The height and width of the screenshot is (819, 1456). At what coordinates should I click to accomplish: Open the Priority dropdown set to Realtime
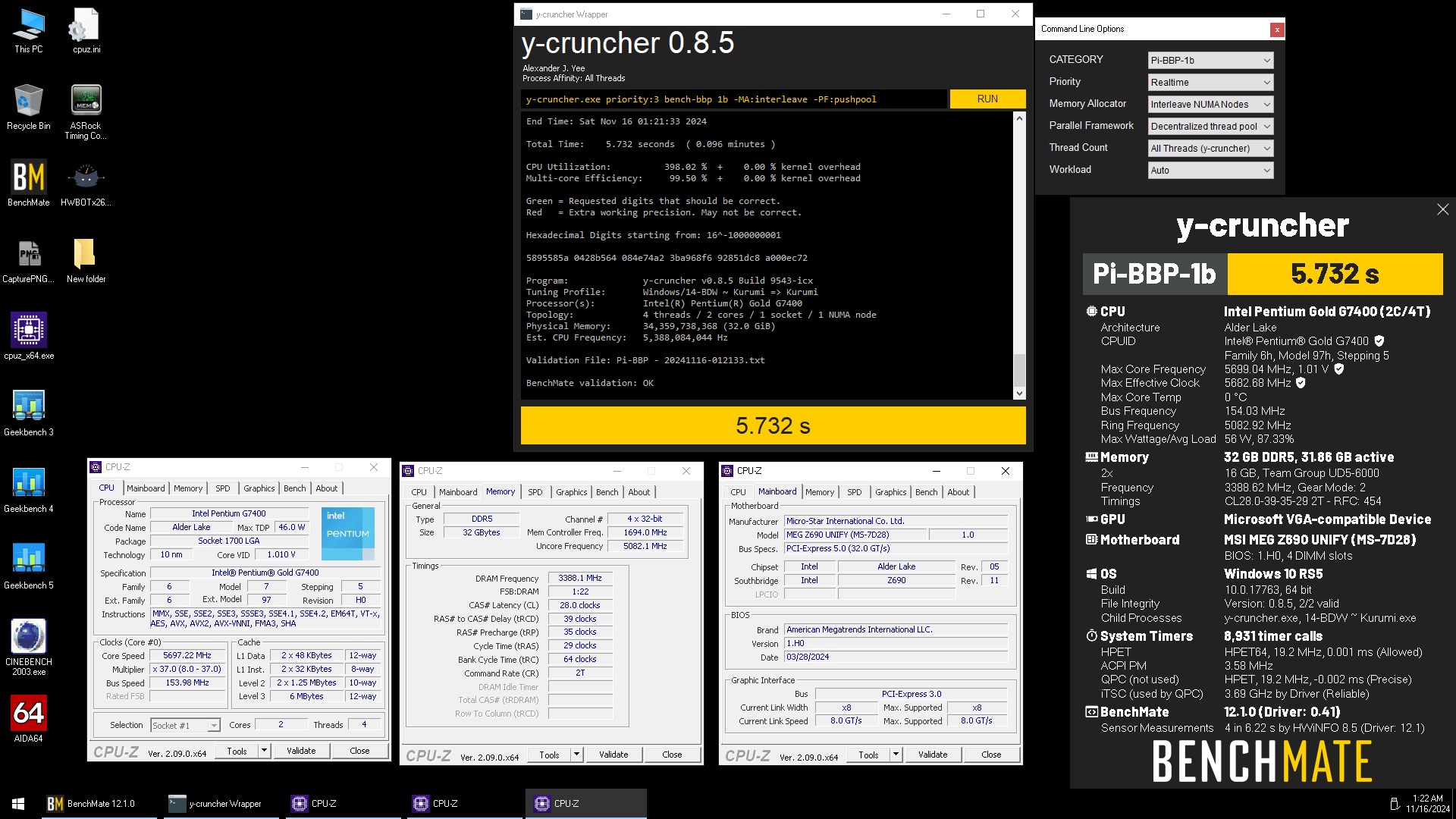tap(1210, 82)
